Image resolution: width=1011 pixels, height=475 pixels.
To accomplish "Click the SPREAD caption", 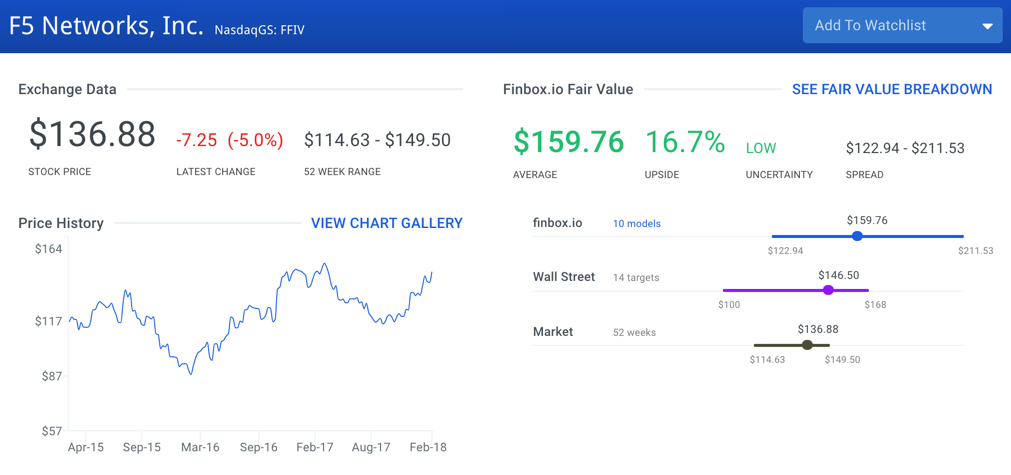I will coord(865,175).
